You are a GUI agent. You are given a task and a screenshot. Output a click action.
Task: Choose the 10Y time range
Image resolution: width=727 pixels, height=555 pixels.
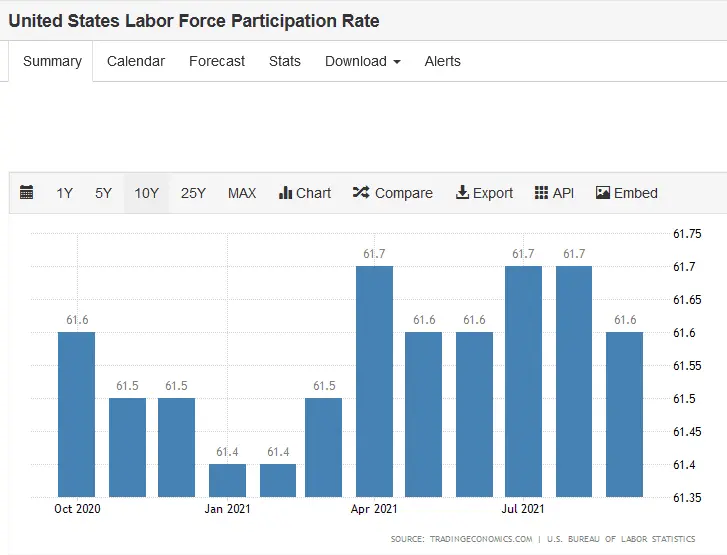coord(146,193)
